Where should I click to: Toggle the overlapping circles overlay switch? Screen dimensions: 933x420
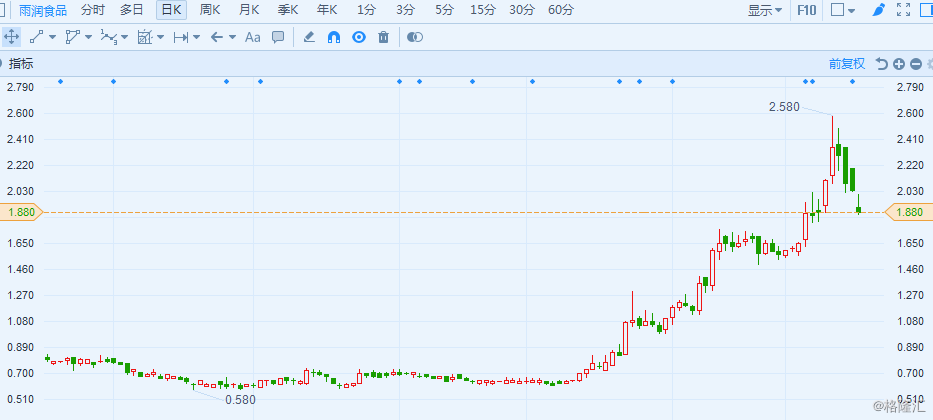tap(415, 37)
